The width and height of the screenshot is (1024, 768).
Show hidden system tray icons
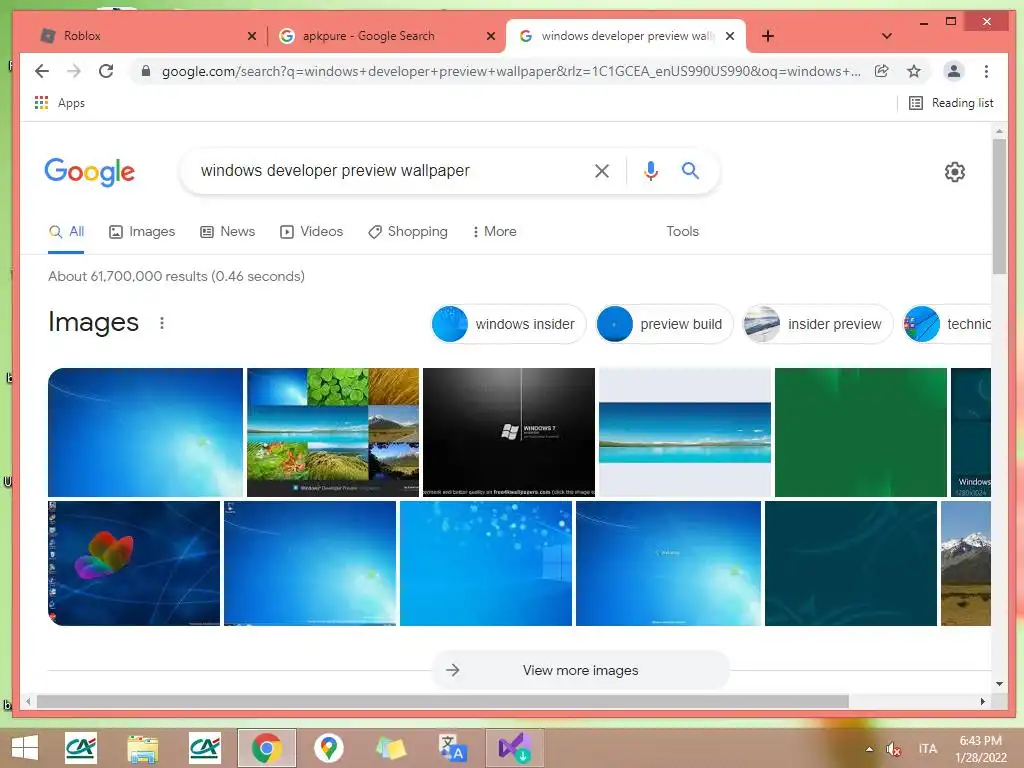click(x=869, y=749)
